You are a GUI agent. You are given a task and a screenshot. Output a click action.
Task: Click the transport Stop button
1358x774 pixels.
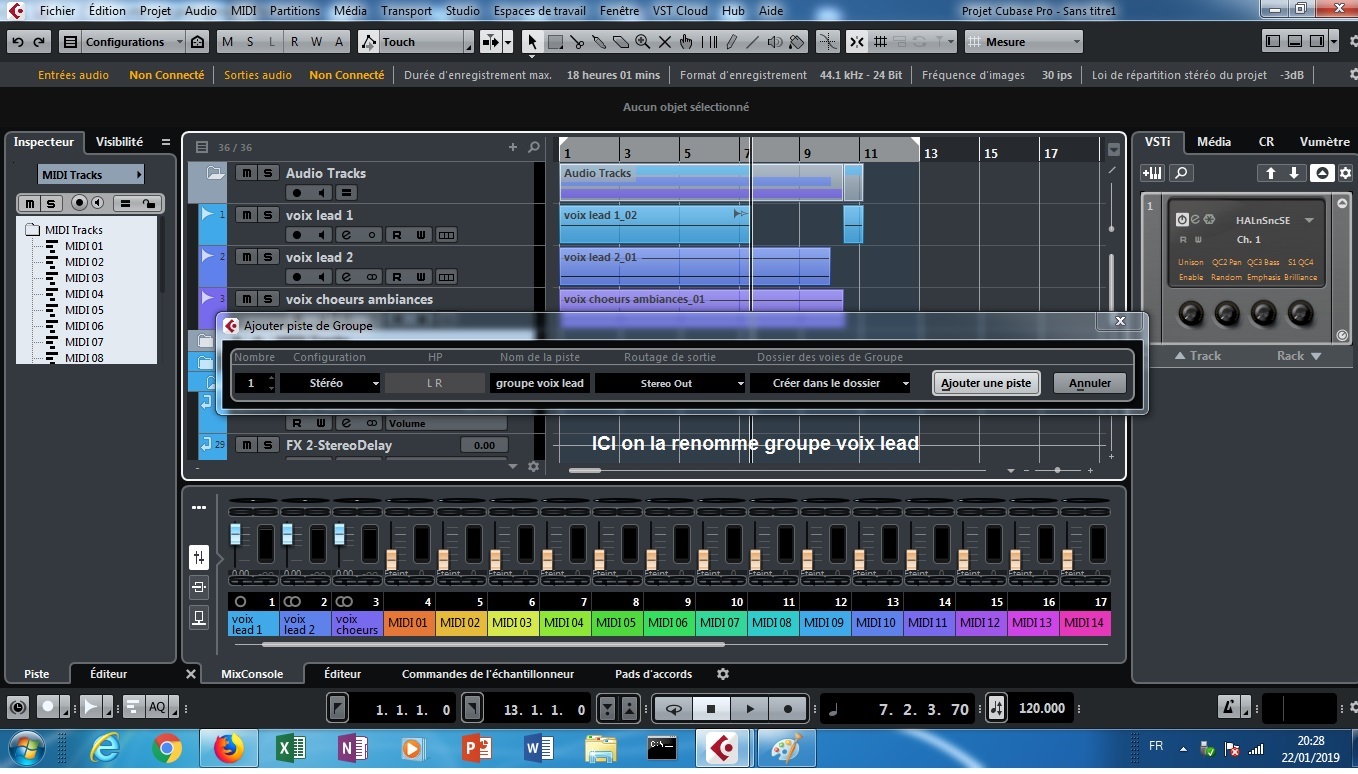(711, 709)
